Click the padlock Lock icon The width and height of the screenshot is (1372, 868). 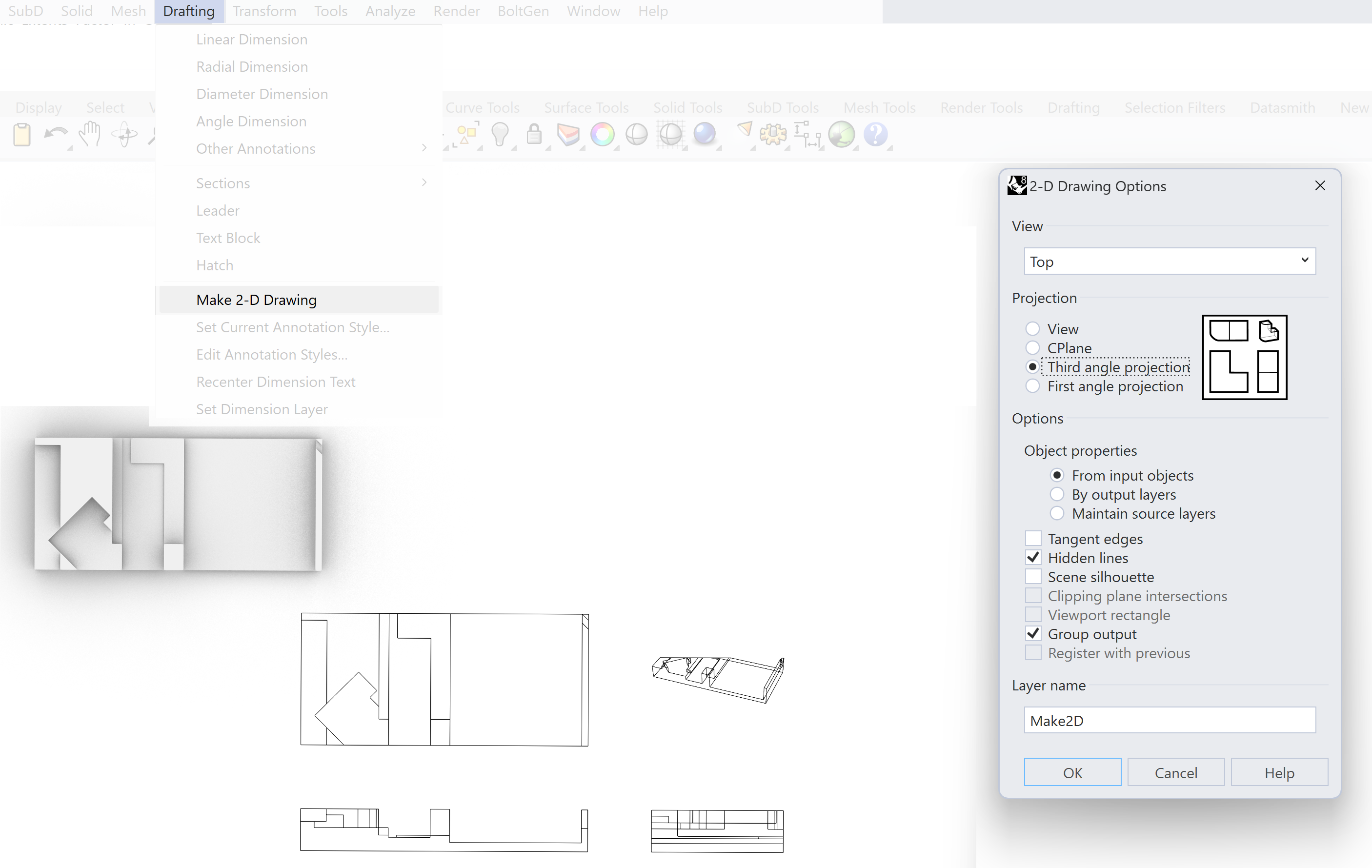pyautogui.click(x=534, y=135)
